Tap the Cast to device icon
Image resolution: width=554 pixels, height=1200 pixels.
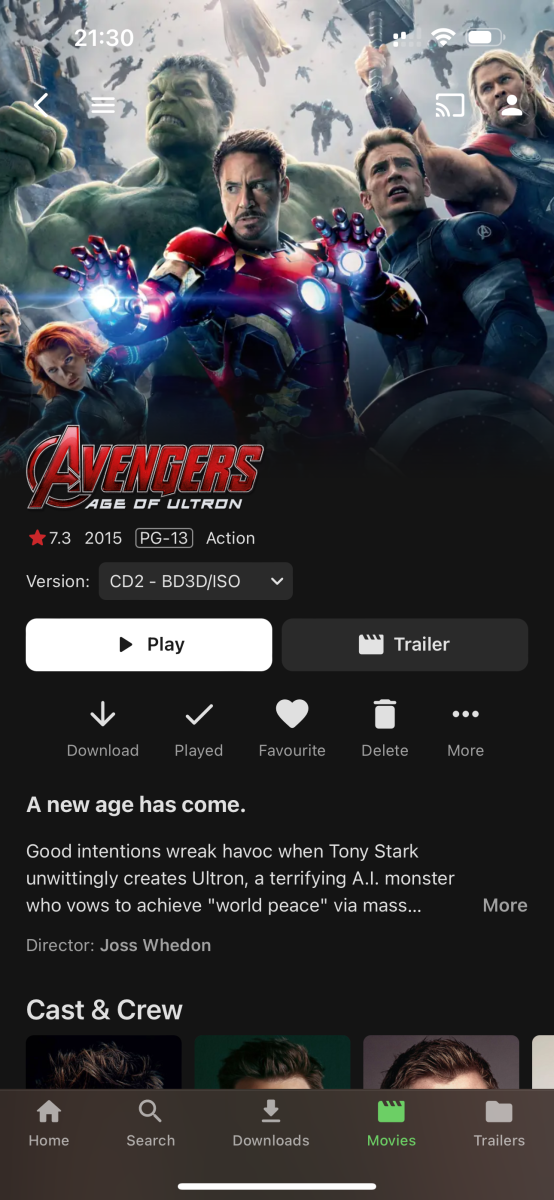450,105
